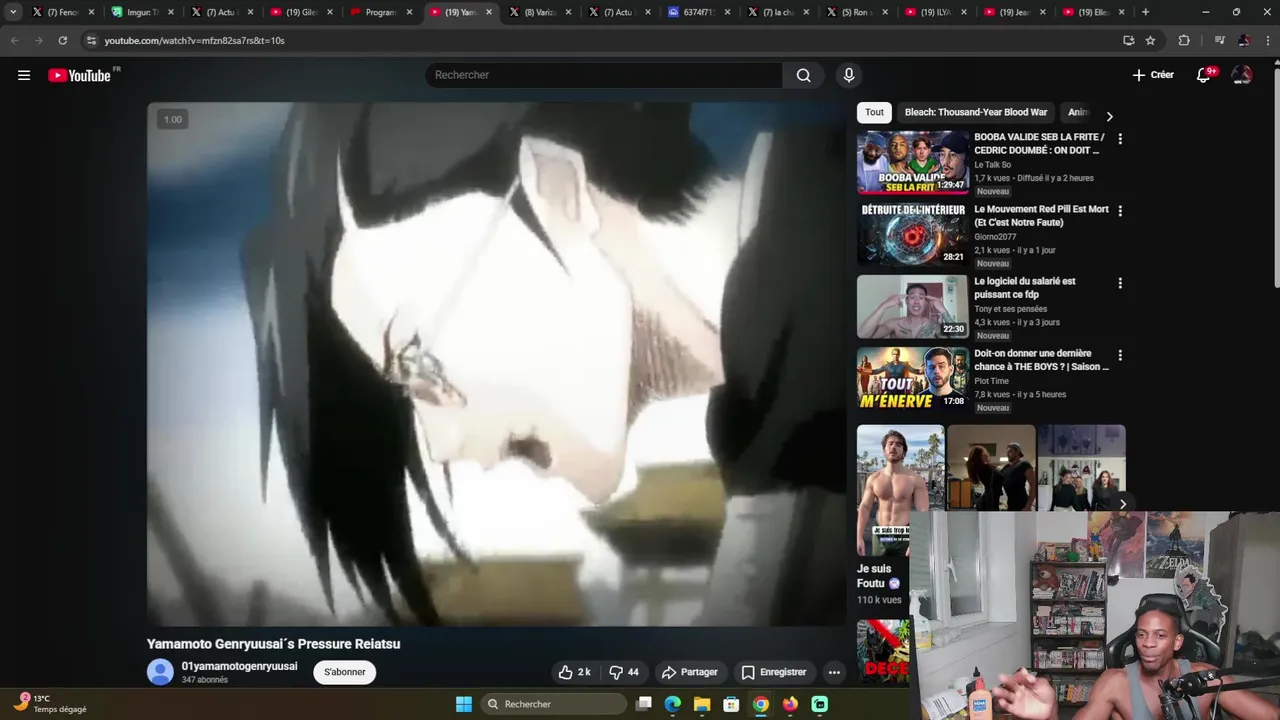
Task: Open the notifications bell
Action: pos(1204,75)
